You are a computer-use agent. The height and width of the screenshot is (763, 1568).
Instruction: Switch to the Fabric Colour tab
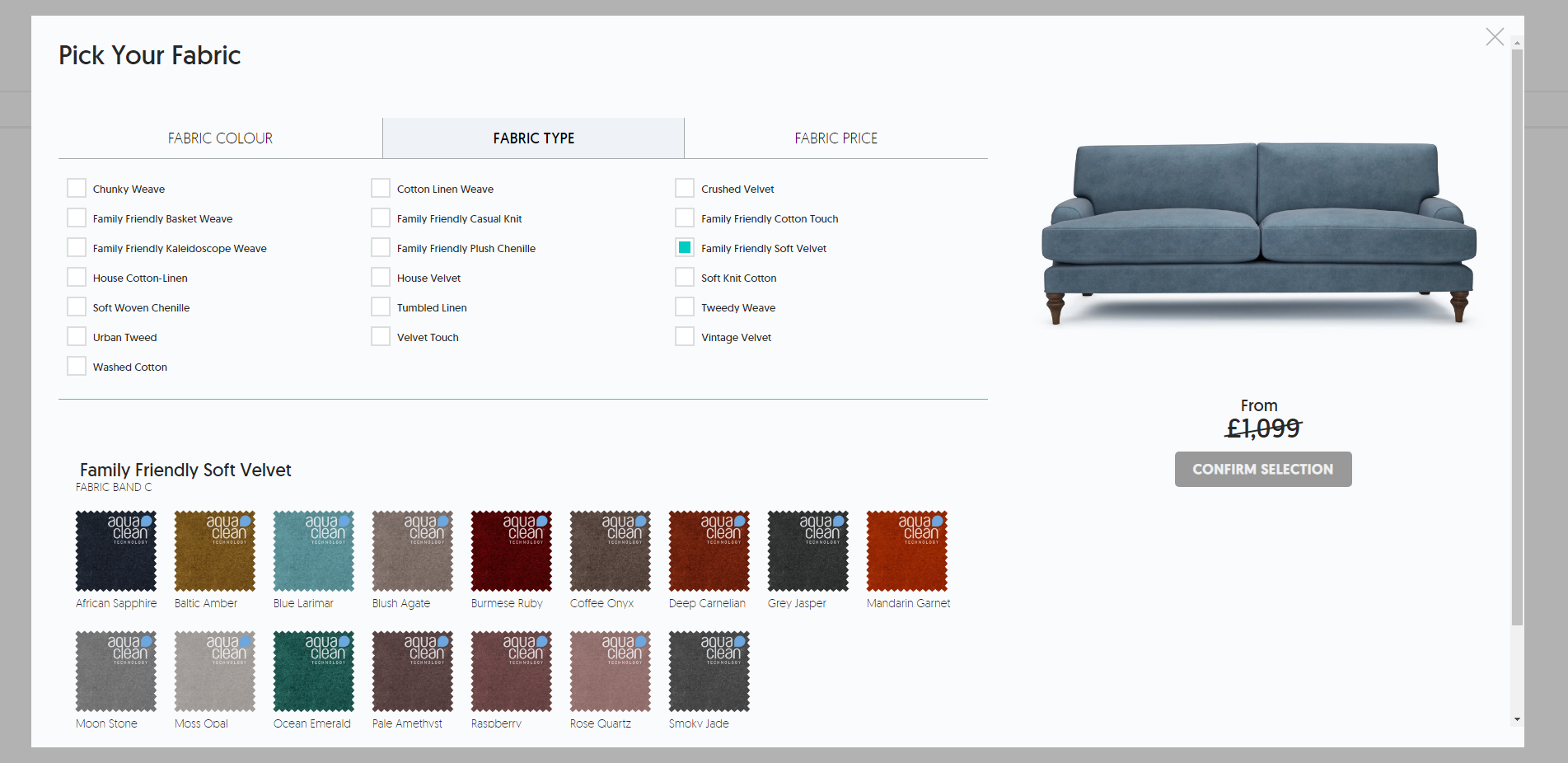(x=220, y=138)
